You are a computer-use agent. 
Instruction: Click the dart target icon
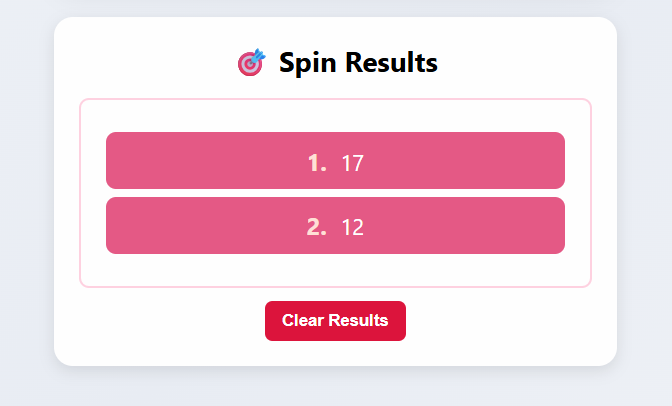click(251, 63)
